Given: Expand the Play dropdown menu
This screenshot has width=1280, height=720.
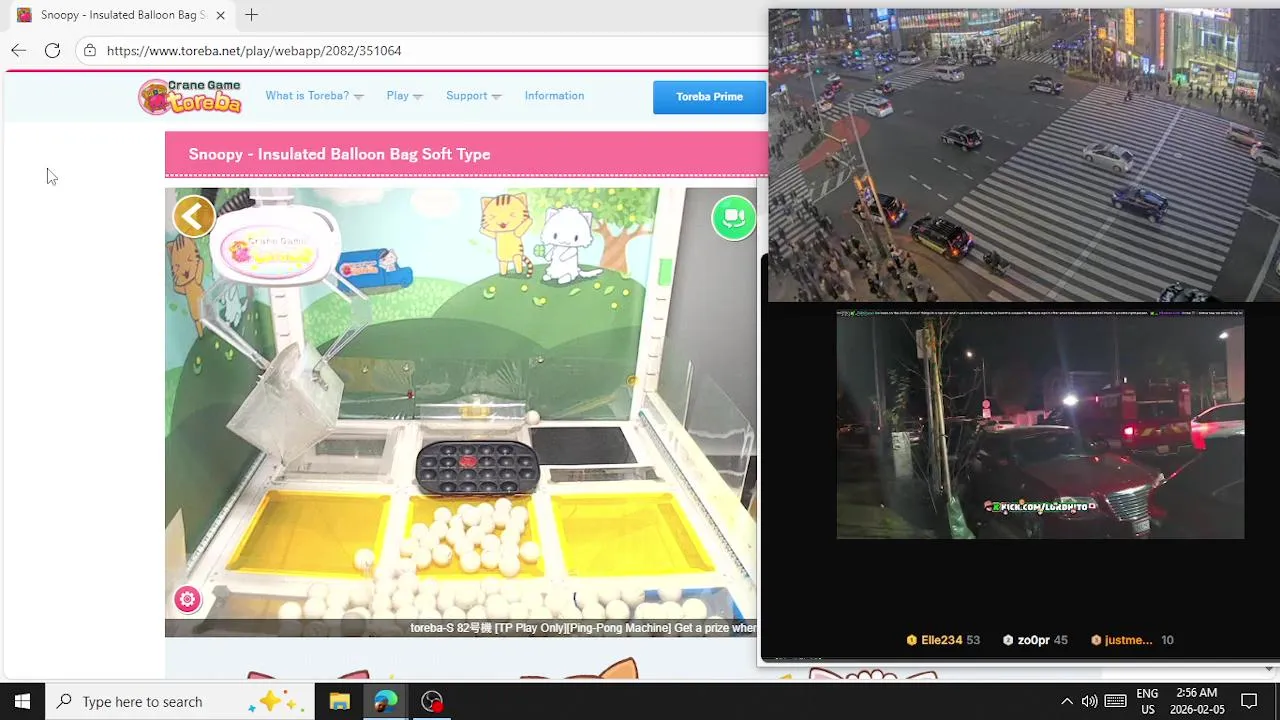Looking at the screenshot, I should (x=404, y=96).
